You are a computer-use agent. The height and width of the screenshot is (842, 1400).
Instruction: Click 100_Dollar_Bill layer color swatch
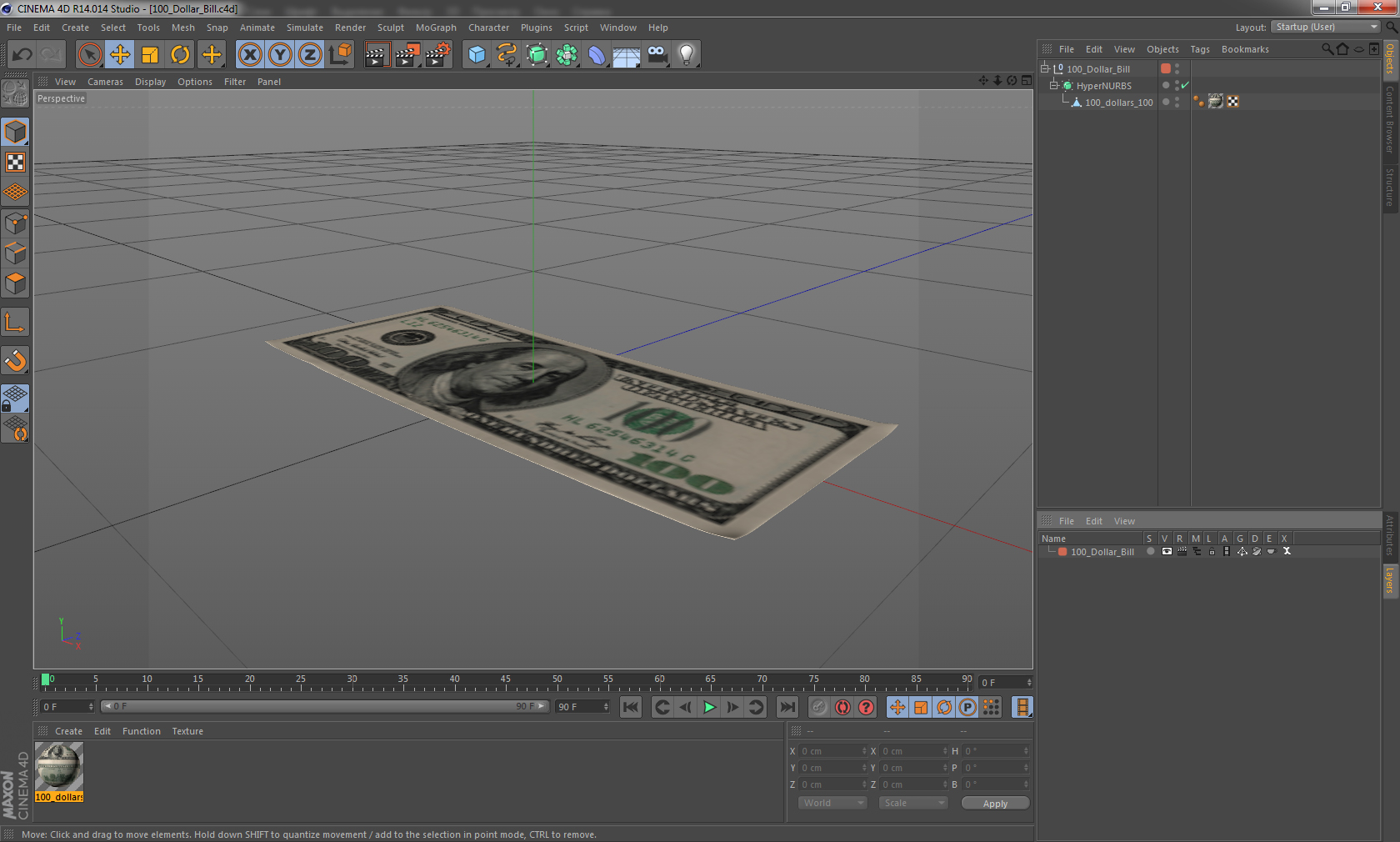(1062, 551)
